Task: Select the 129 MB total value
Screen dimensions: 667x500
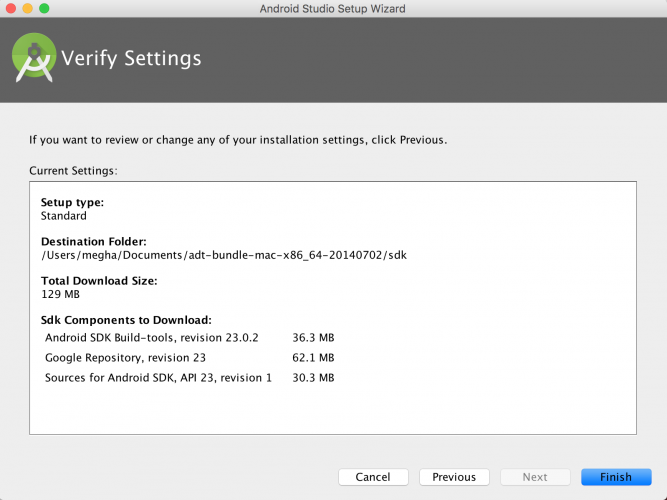Action: pos(60,294)
